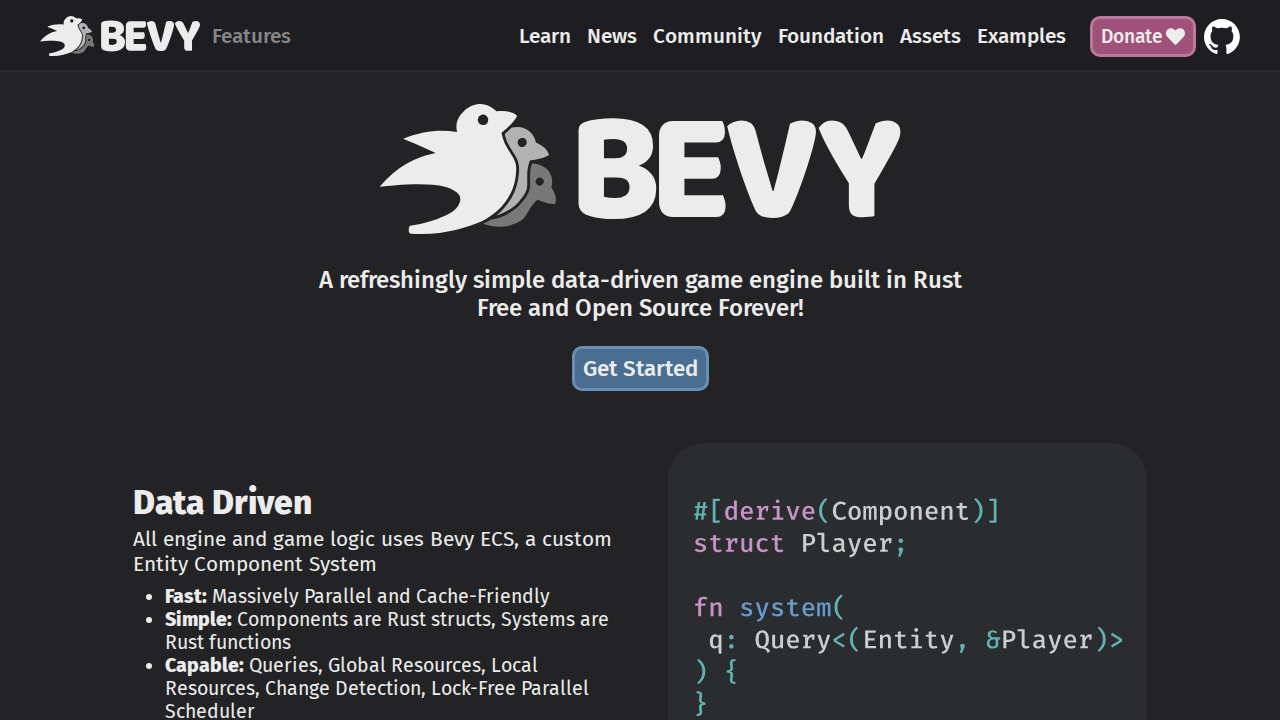
Task: Open the Community navigation link
Action: (707, 36)
